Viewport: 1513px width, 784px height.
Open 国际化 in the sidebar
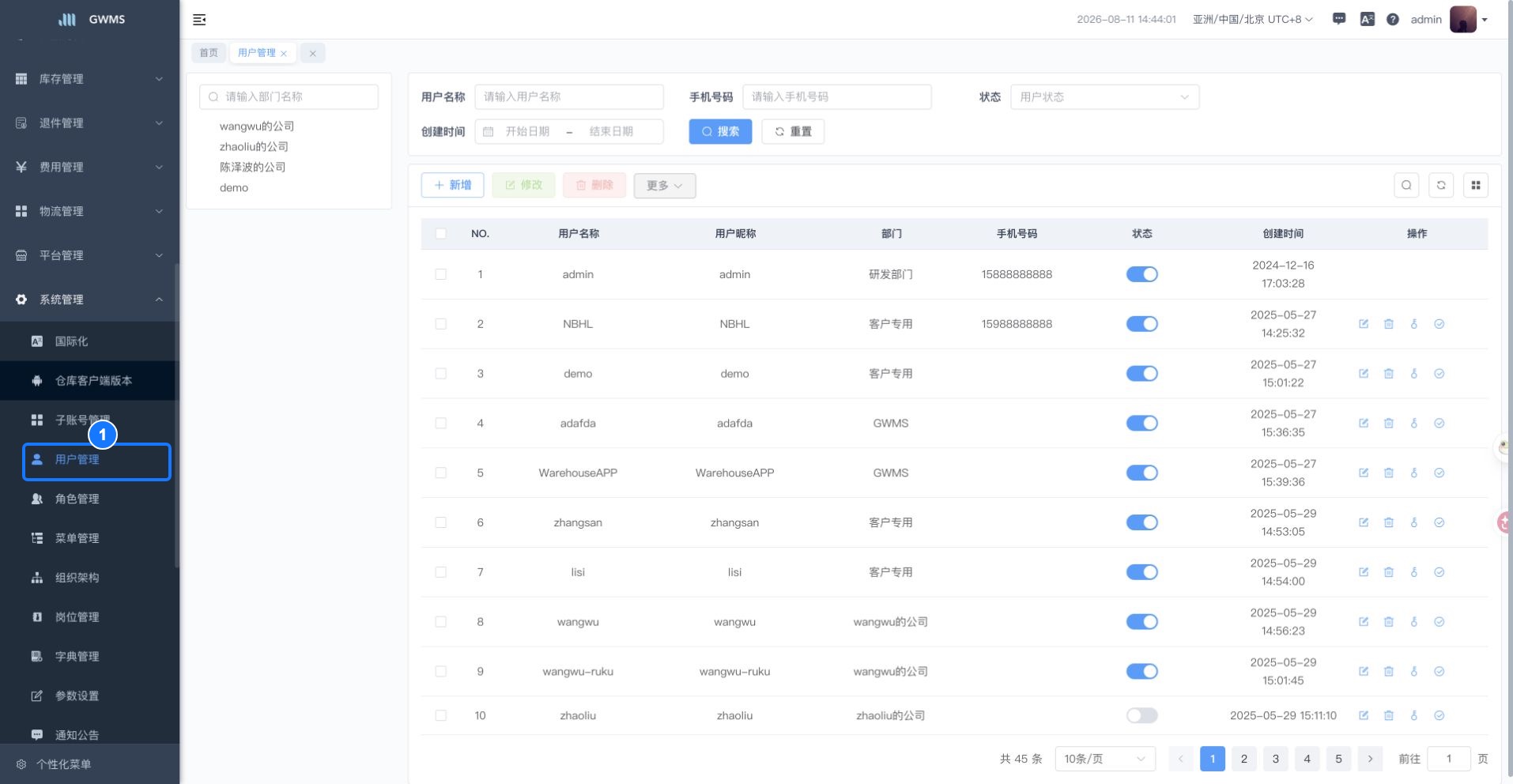click(90, 341)
